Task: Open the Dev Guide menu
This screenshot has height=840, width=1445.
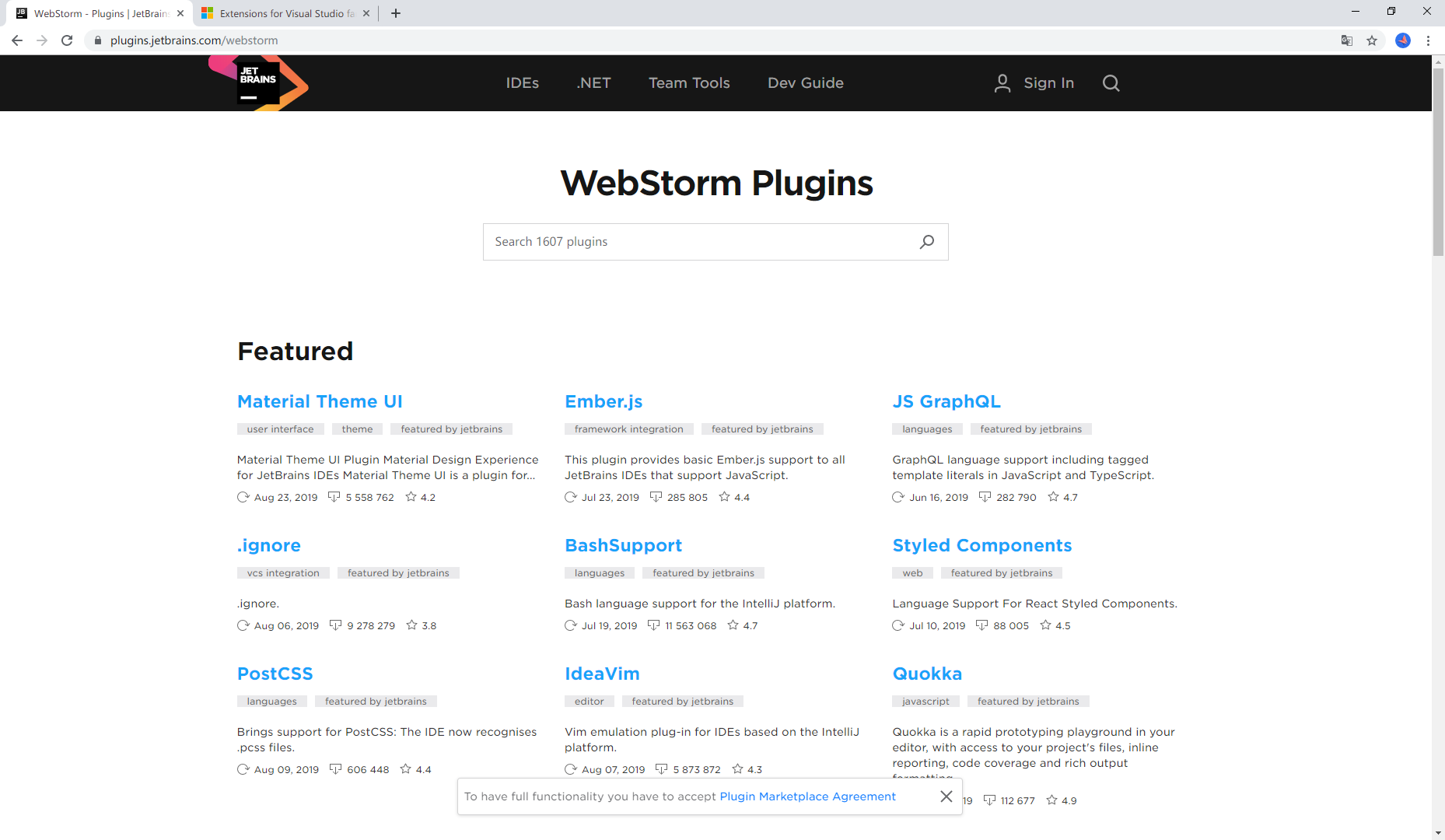Action: [x=806, y=83]
